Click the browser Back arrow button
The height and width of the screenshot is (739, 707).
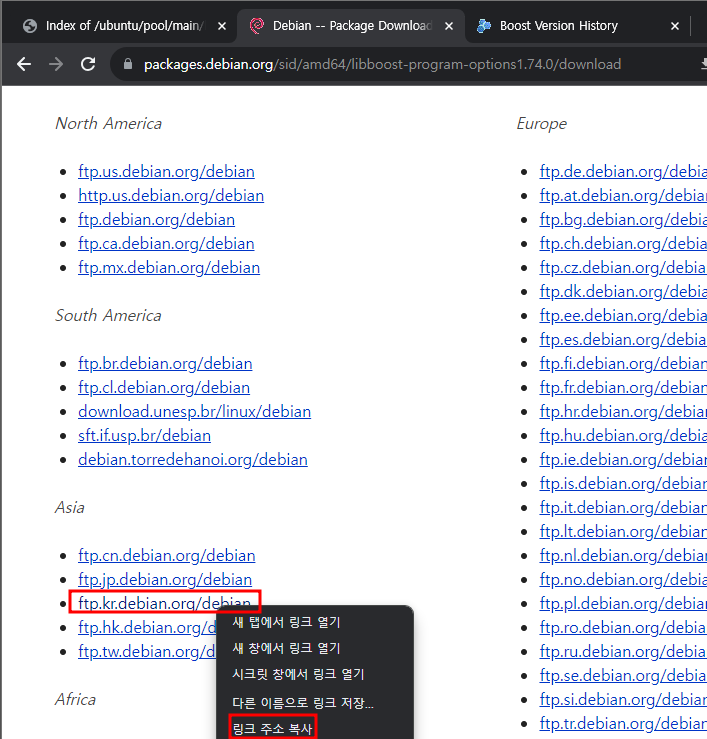pyautogui.click(x=24, y=64)
